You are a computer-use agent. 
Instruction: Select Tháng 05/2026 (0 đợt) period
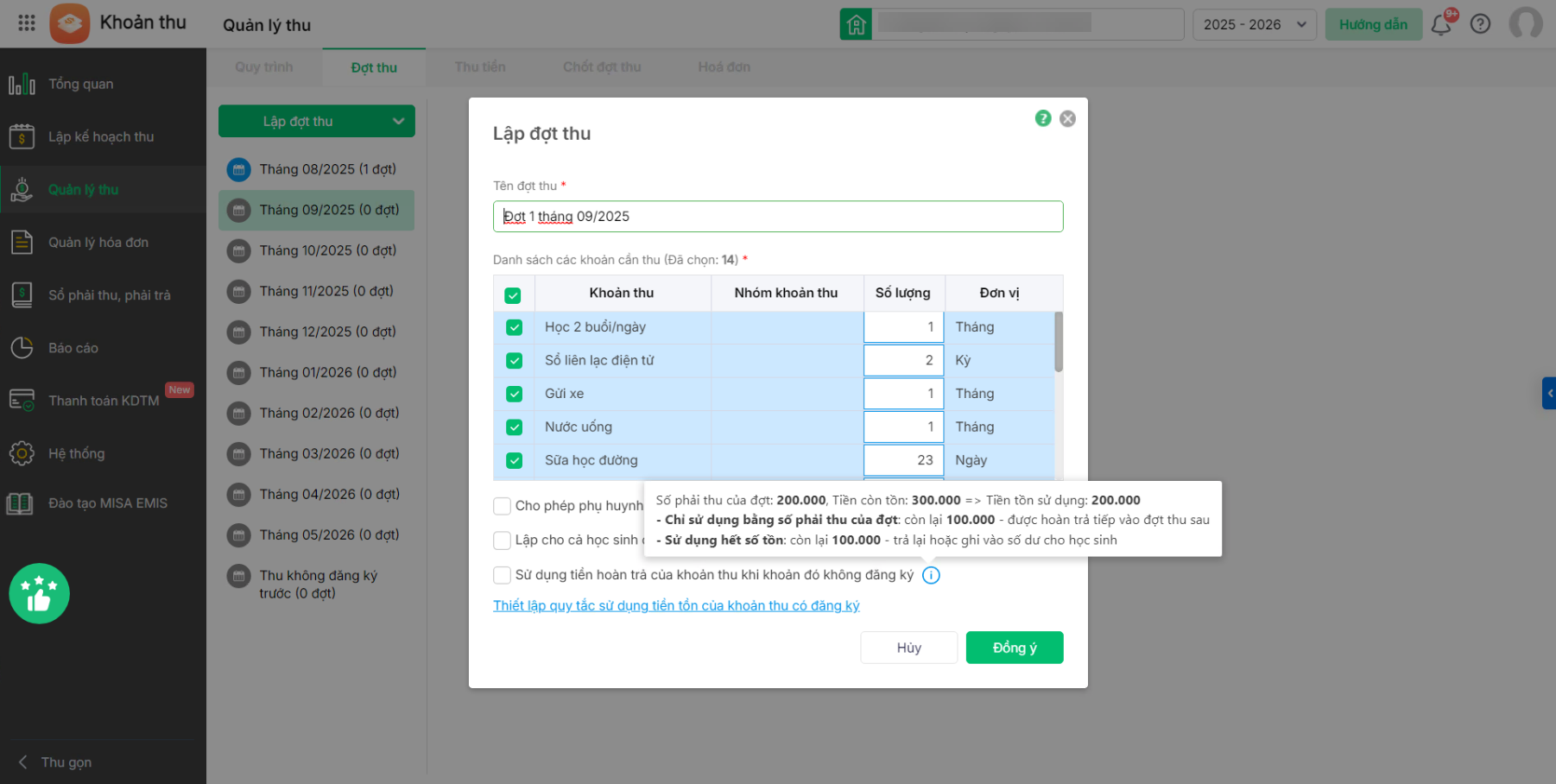(317, 534)
